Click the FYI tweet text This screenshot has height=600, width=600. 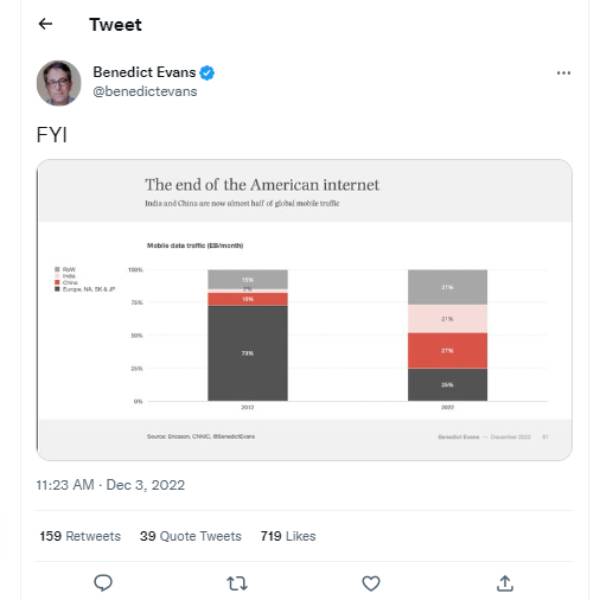[52, 134]
